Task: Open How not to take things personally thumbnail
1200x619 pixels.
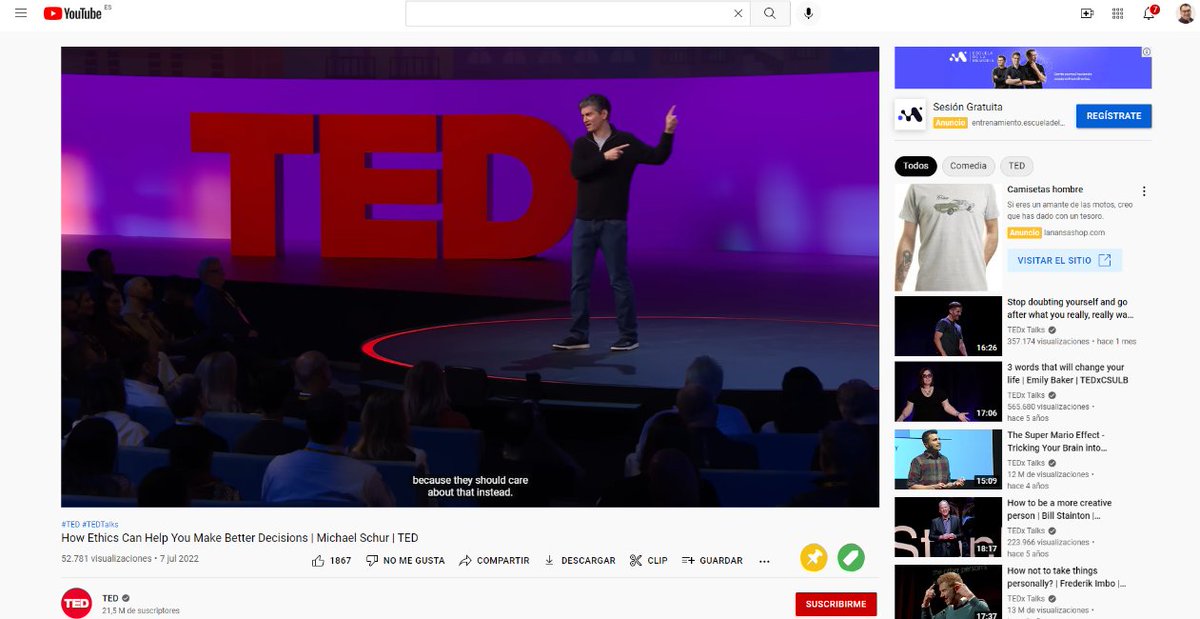Action: 948,591
